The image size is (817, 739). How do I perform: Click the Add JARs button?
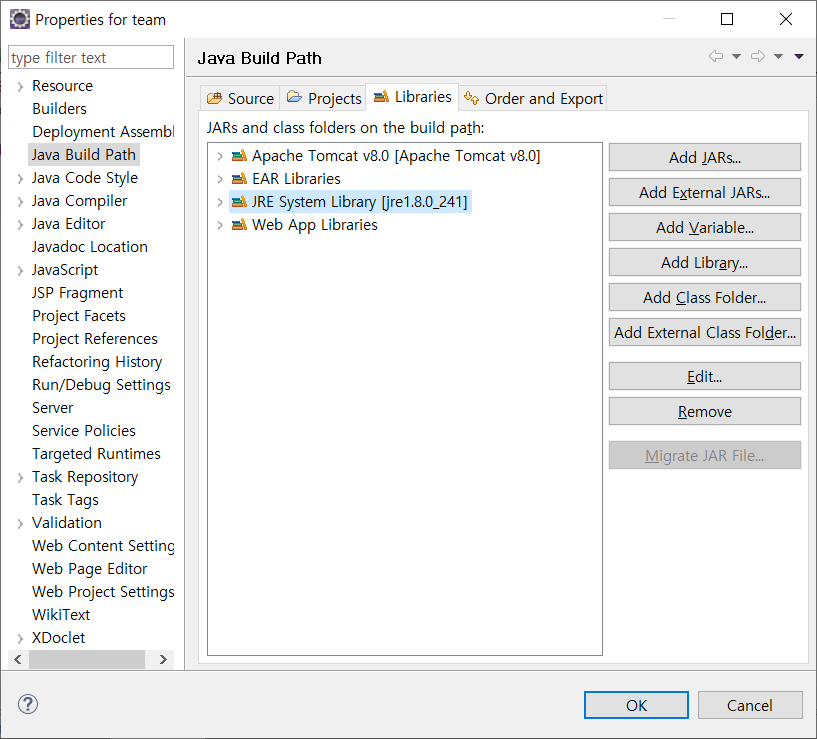[704, 157]
